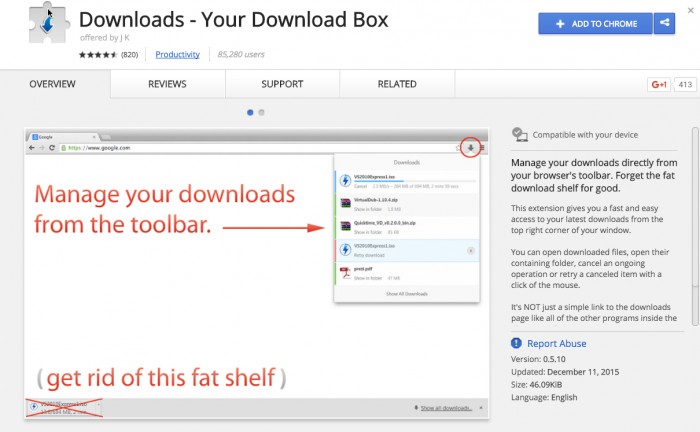Click the download progress bar of first entry

(414, 182)
